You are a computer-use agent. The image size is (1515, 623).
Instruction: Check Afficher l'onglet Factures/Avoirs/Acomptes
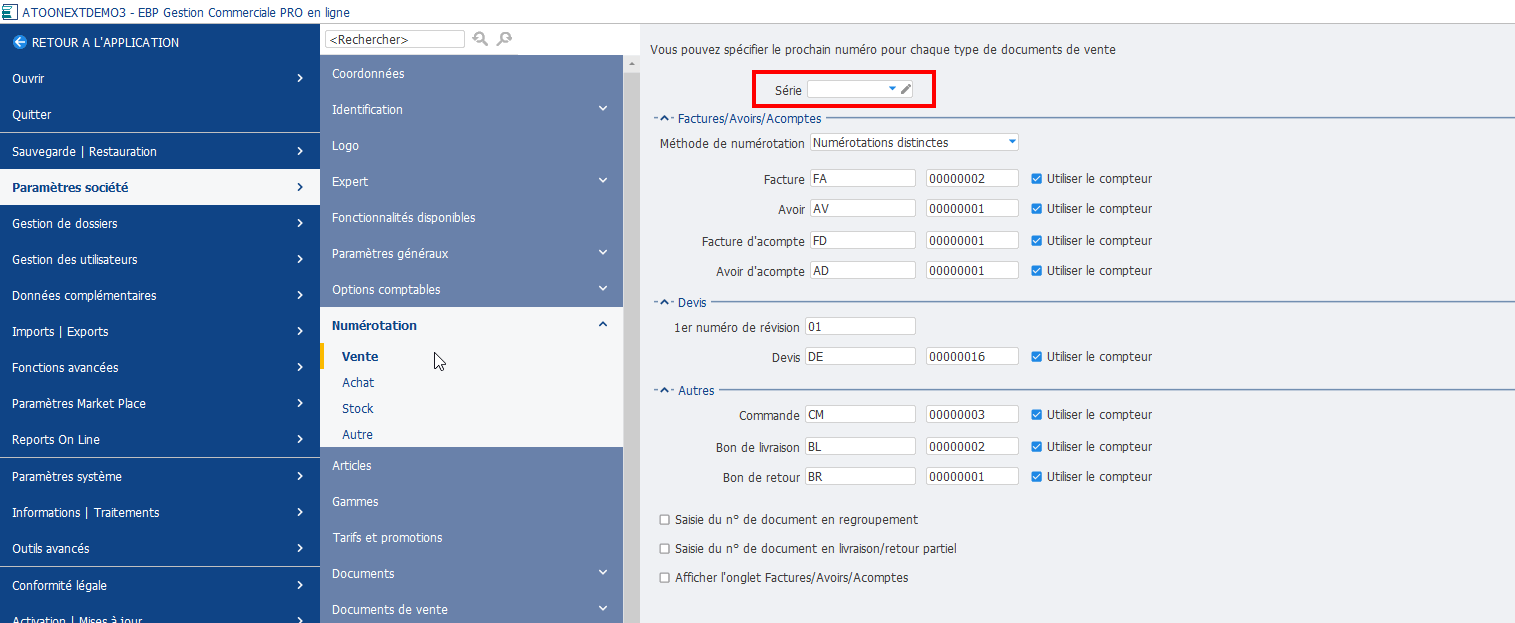pyautogui.click(x=665, y=578)
